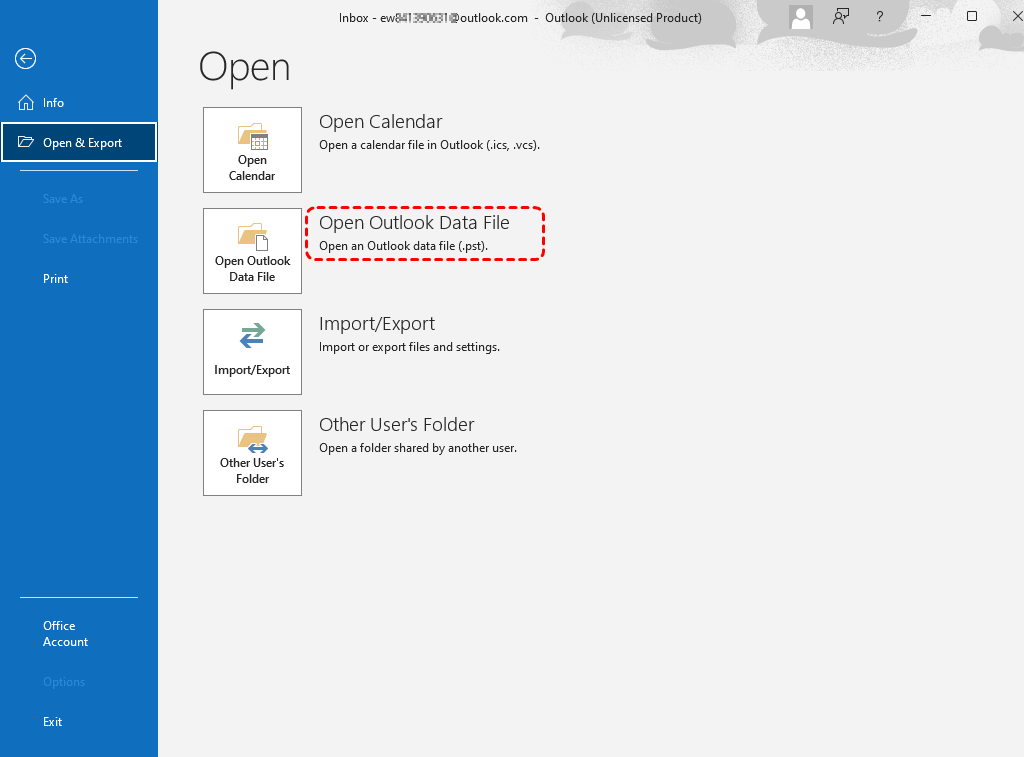This screenshot has height=757, width=1024.
Task: Click the feedback person icon in the title bar
Action: point(840,17)
